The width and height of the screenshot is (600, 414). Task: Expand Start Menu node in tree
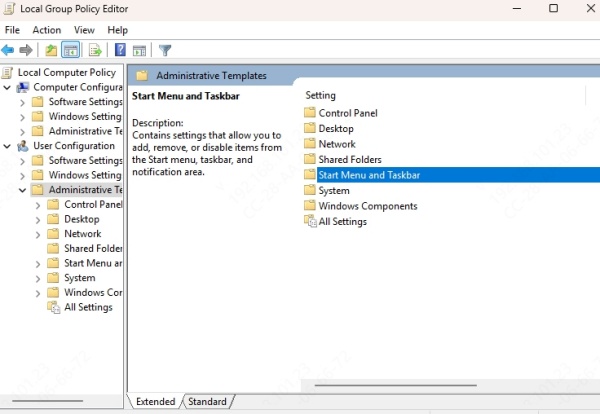tap(38, 264)
